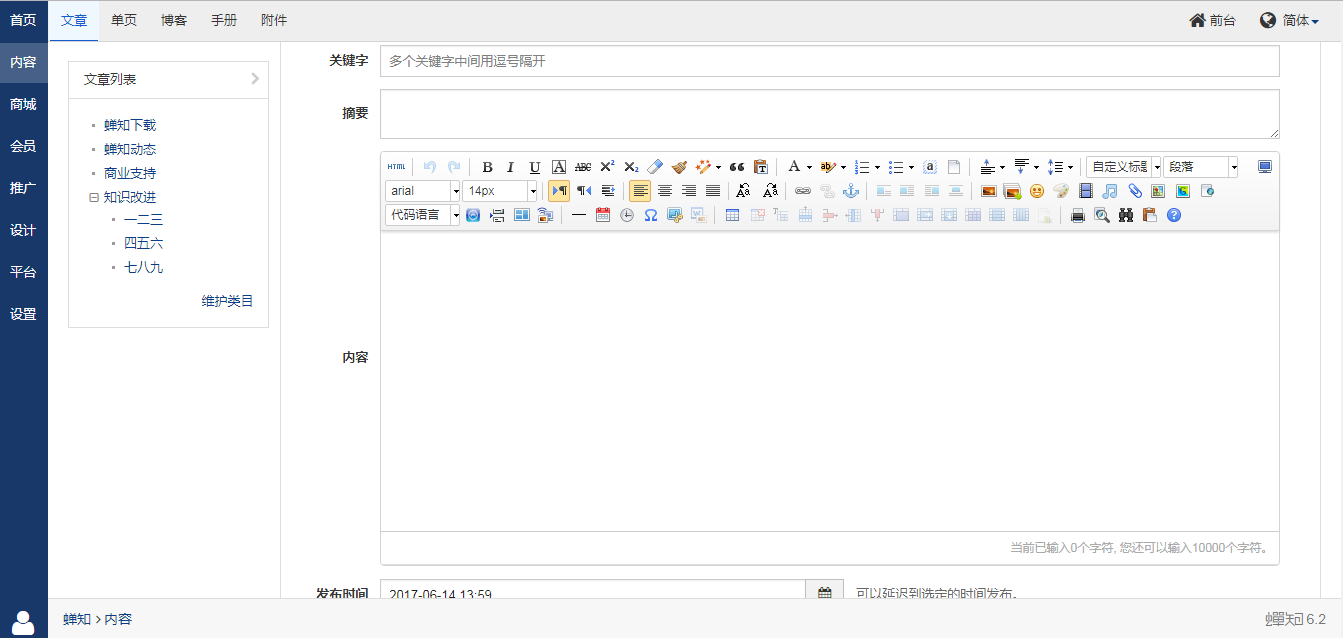
Task: Open the 段落 paragraph format dropdown
Action: 1201,167
